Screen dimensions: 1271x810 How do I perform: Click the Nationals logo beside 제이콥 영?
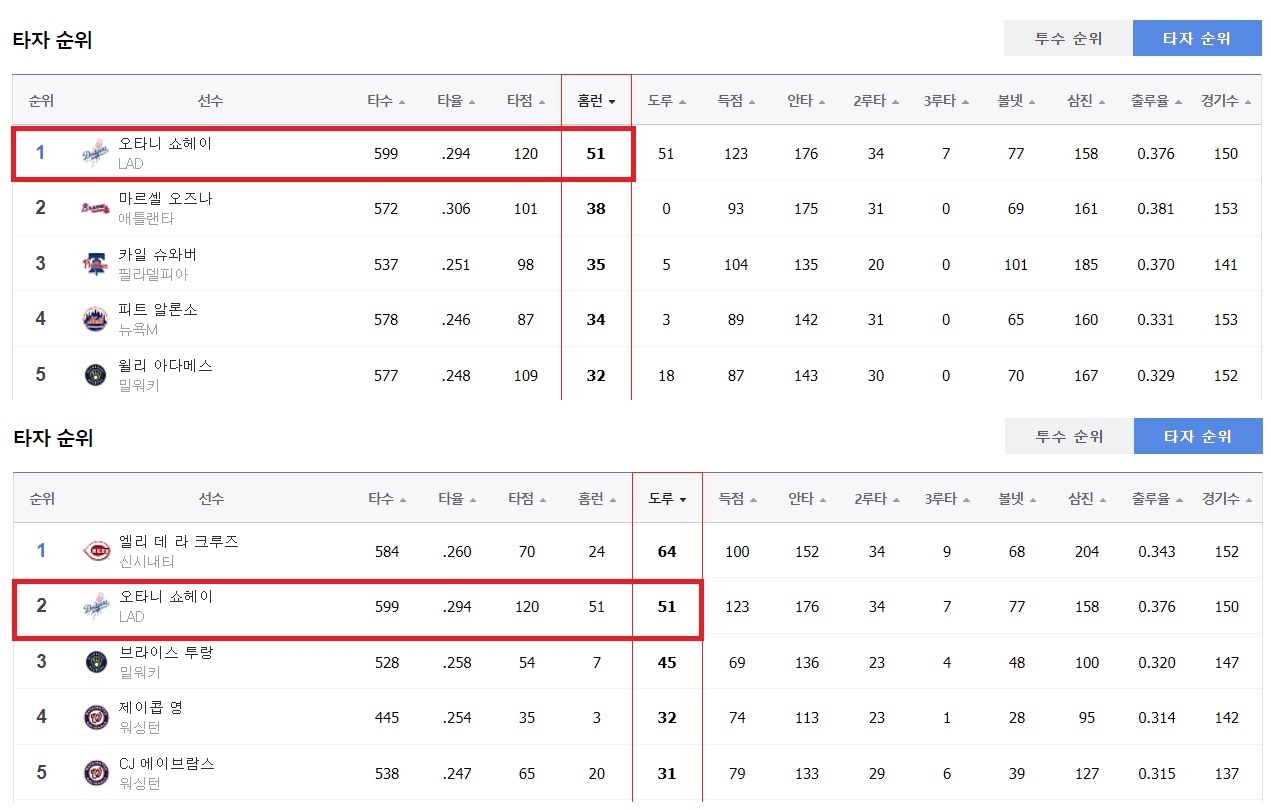95,717
